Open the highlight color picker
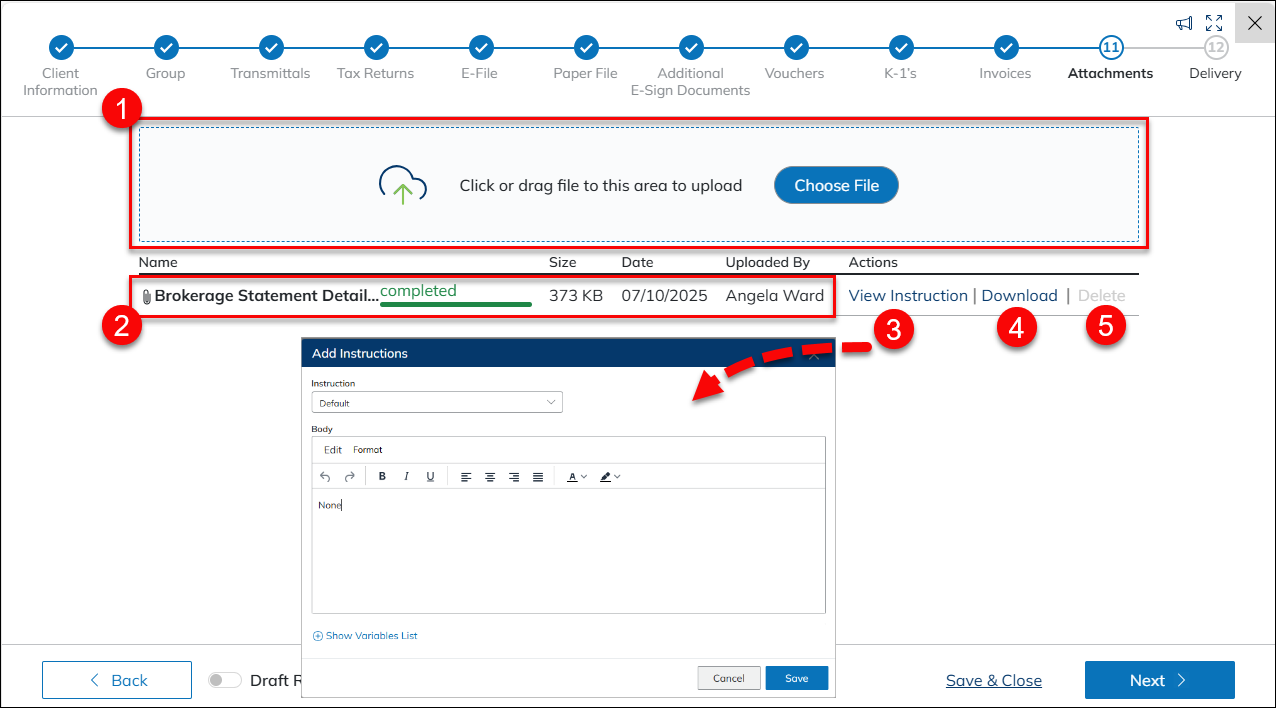1276x708 pixels. (617, 477)
